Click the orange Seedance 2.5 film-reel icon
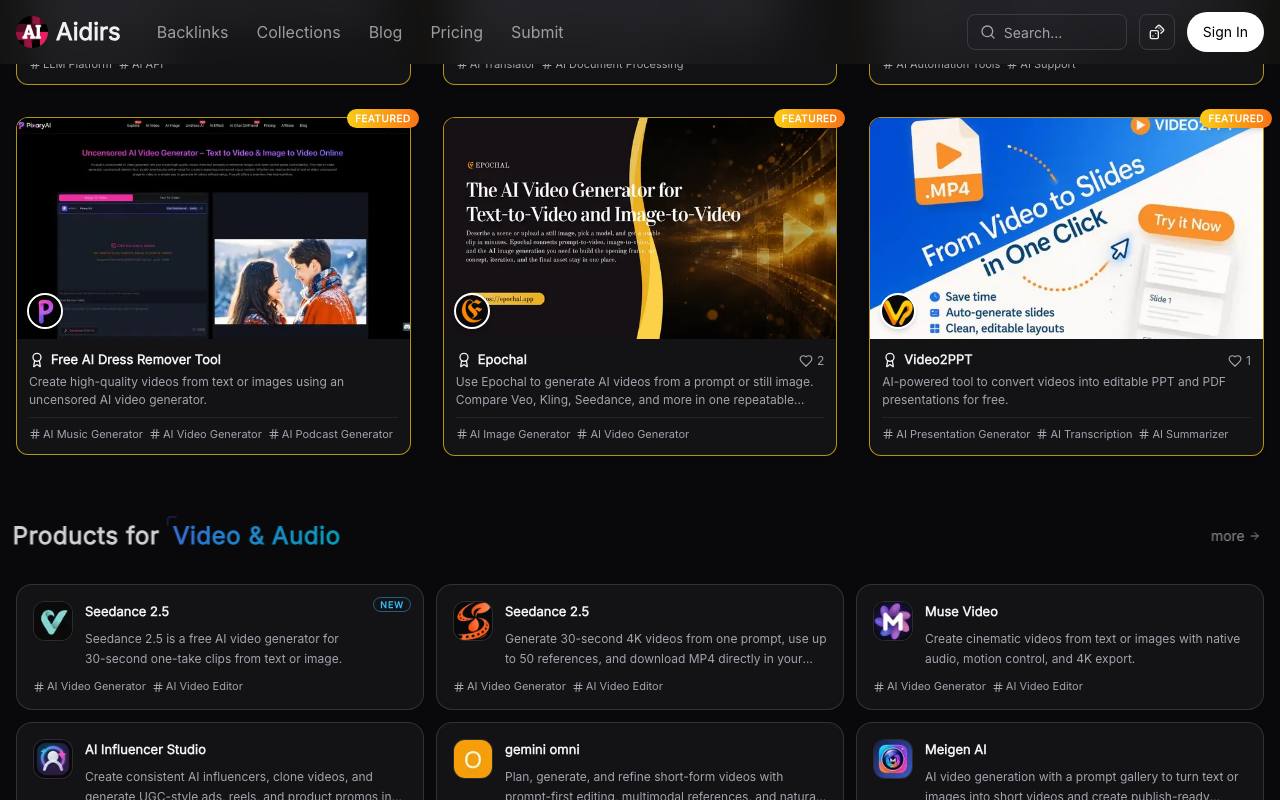 point(473,621)
